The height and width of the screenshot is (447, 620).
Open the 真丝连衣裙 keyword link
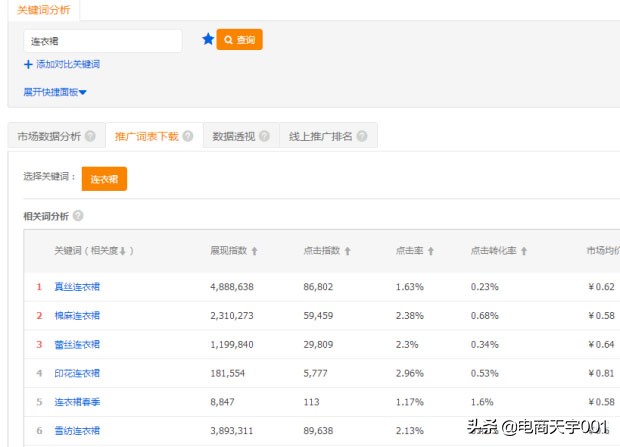point(77,287)
